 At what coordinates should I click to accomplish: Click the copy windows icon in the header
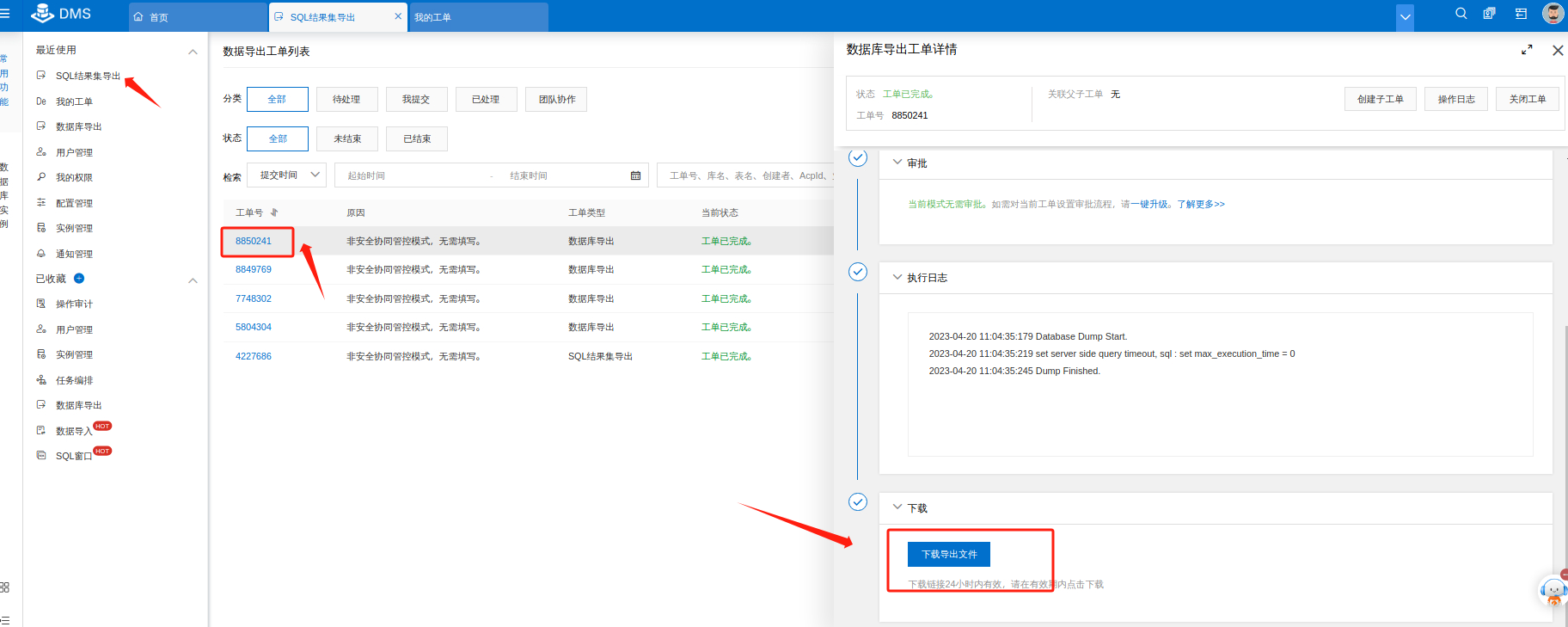click(x=1489, y=14)
